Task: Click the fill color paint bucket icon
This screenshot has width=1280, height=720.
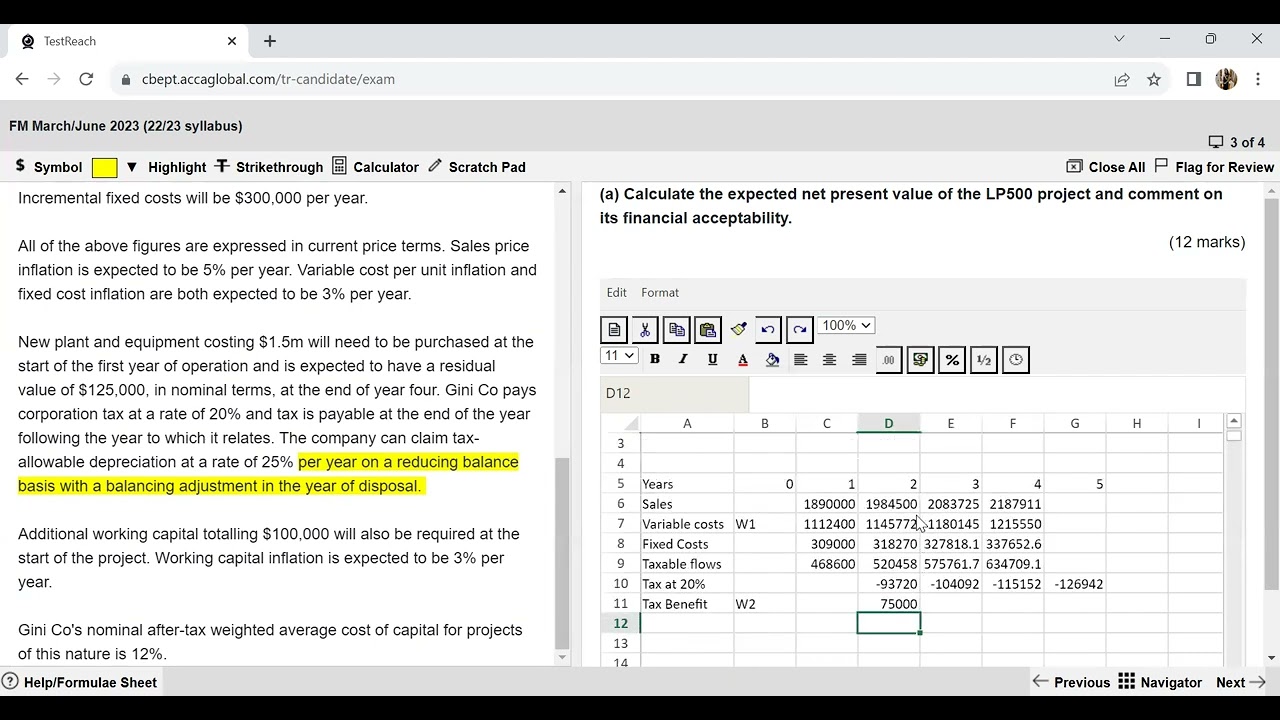Action: tap(772, 359)
